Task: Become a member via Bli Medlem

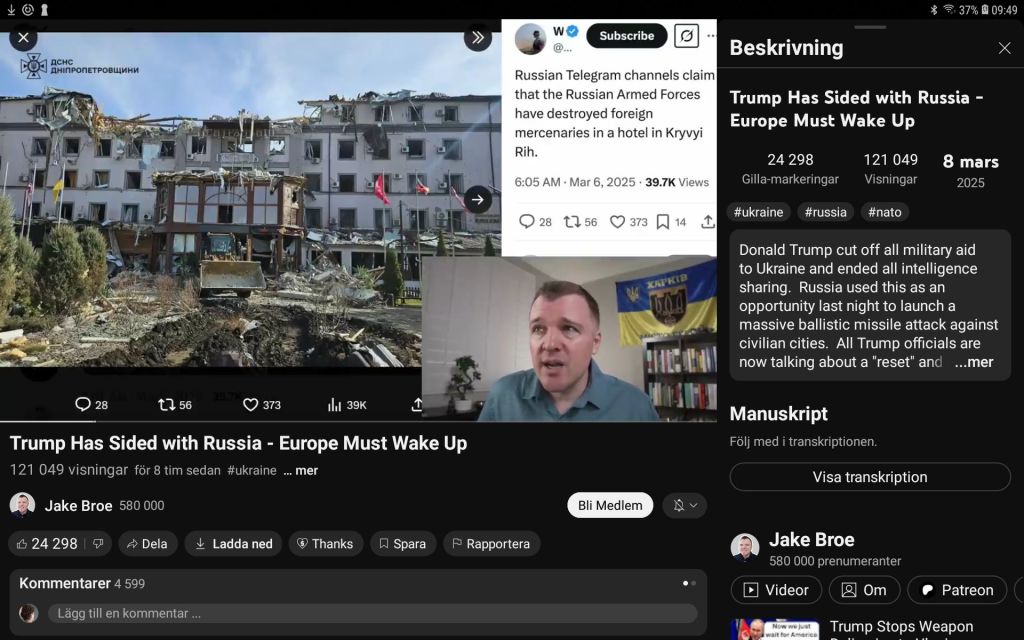Action: [x=610, y=505]
